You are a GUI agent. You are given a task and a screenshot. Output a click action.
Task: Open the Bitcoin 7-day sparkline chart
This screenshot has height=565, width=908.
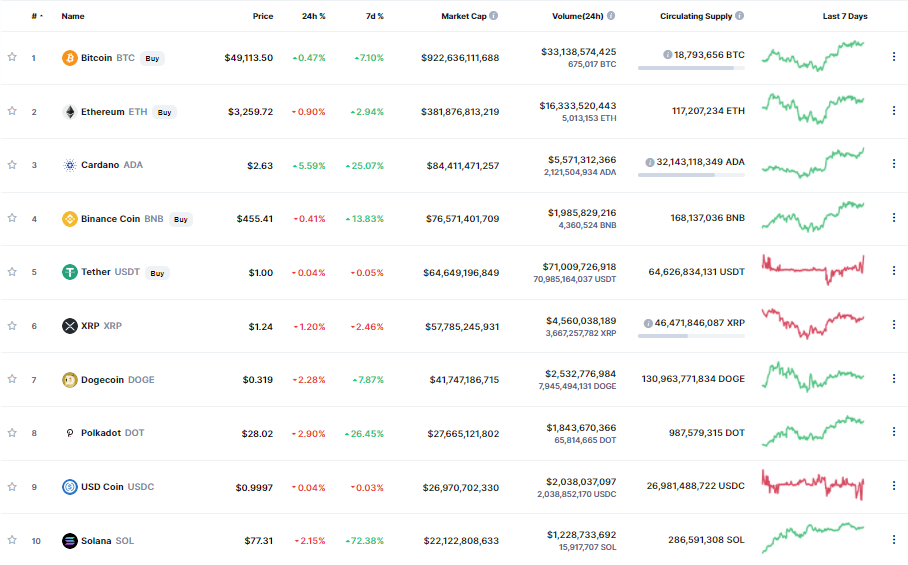(x=813, y=56)
